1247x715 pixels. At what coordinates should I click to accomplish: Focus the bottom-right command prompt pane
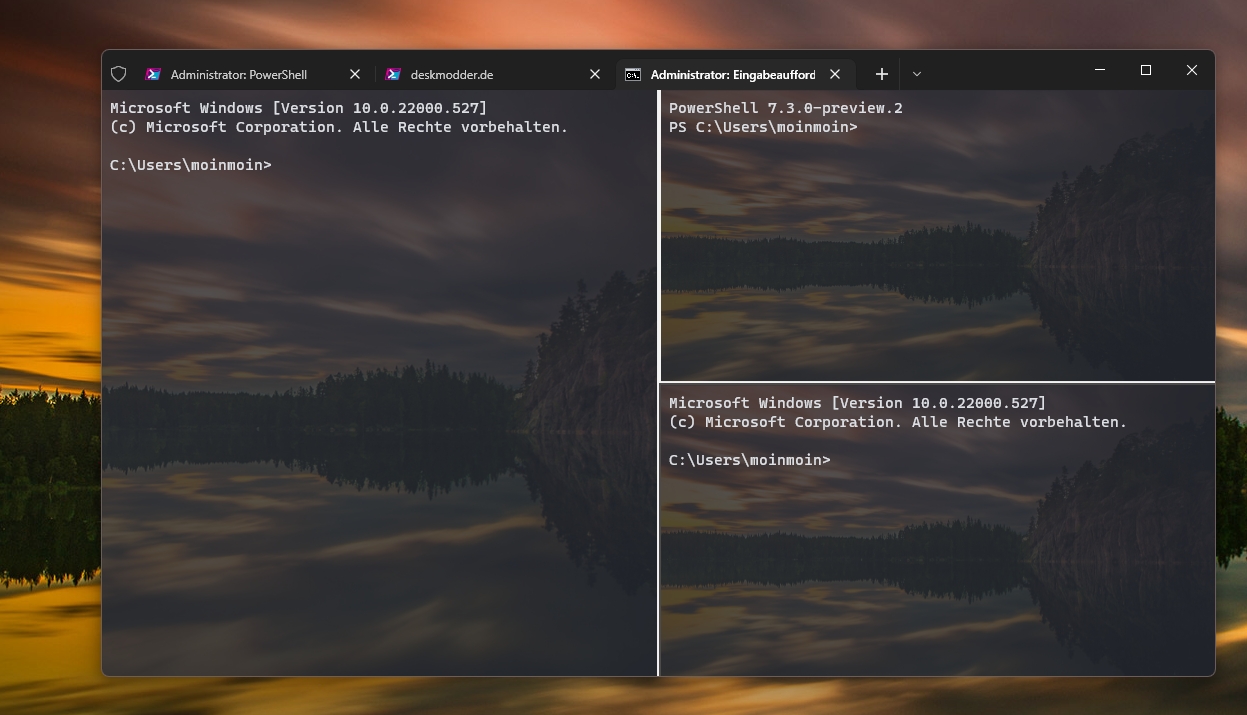[x=937, y=560]
